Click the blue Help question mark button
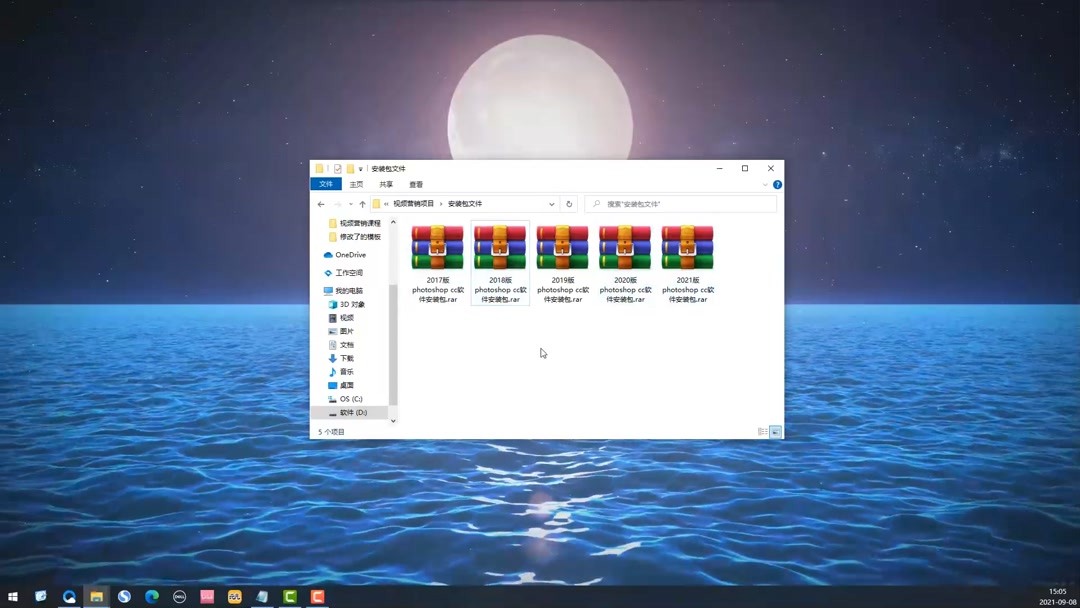The height and width of the screenshot is (608, 1080). 777,184
